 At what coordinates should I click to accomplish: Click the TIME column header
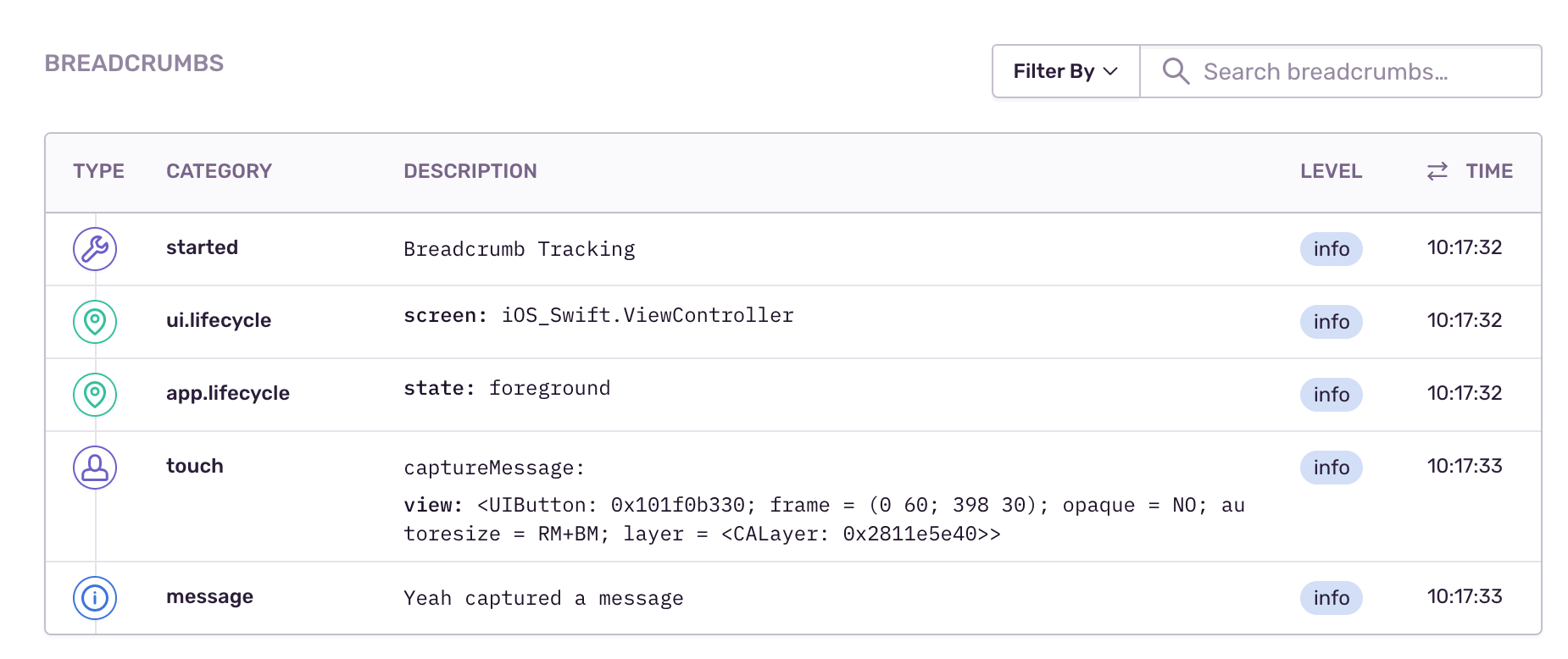click(1488, 171)
